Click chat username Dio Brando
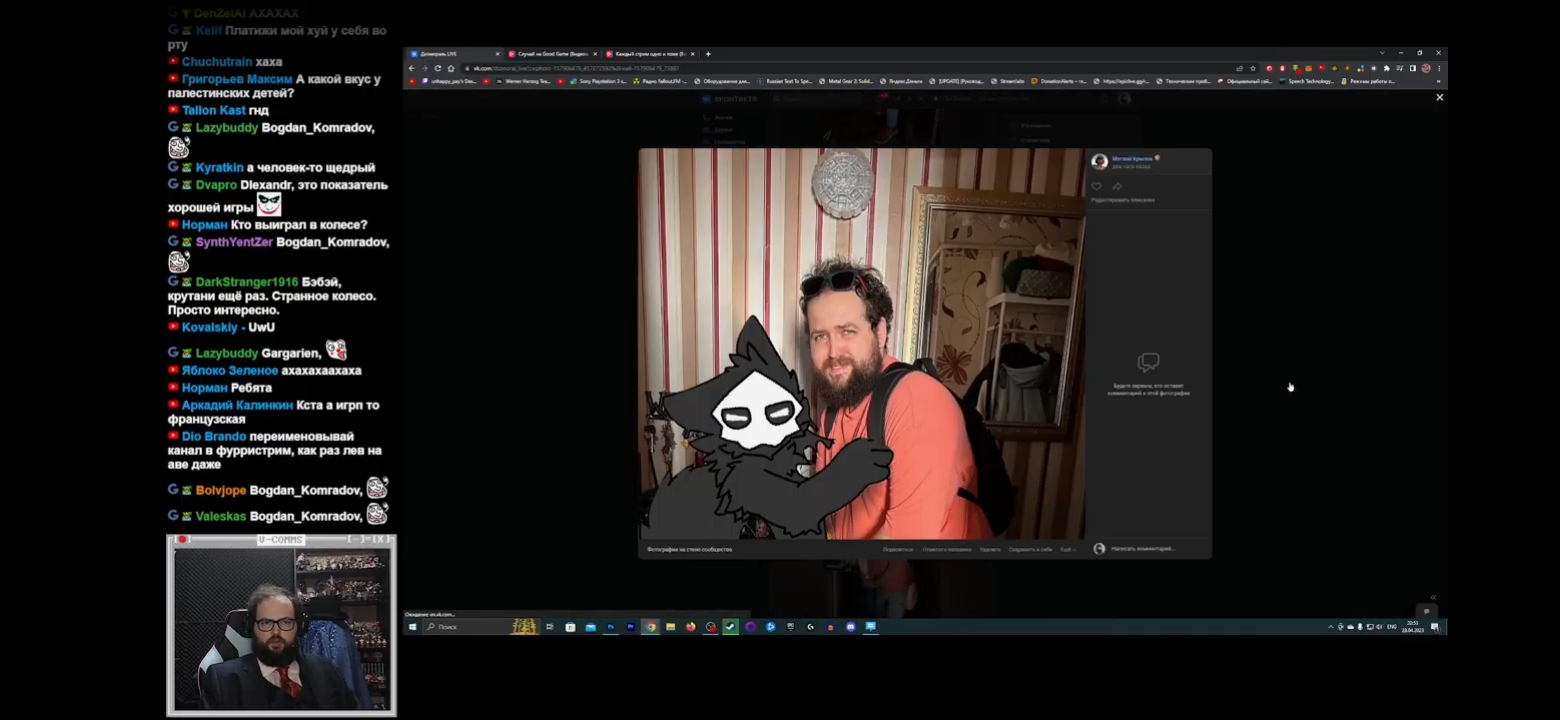 click(214, 436)
